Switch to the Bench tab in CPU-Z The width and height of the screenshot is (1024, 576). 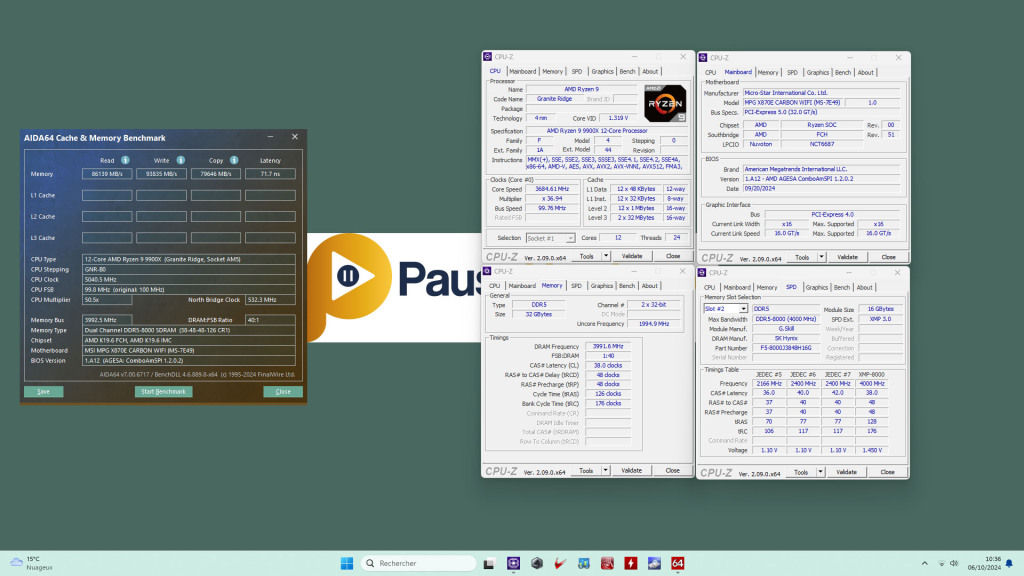626,71
